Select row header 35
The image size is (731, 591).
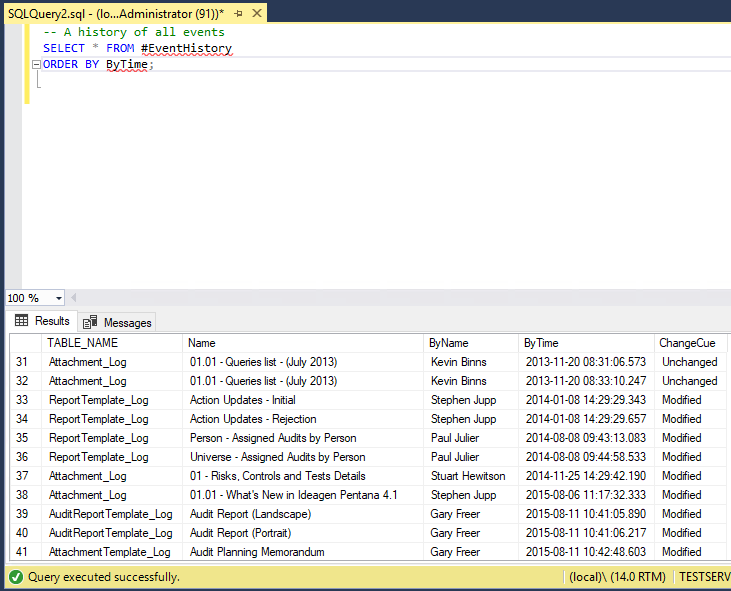26,438
